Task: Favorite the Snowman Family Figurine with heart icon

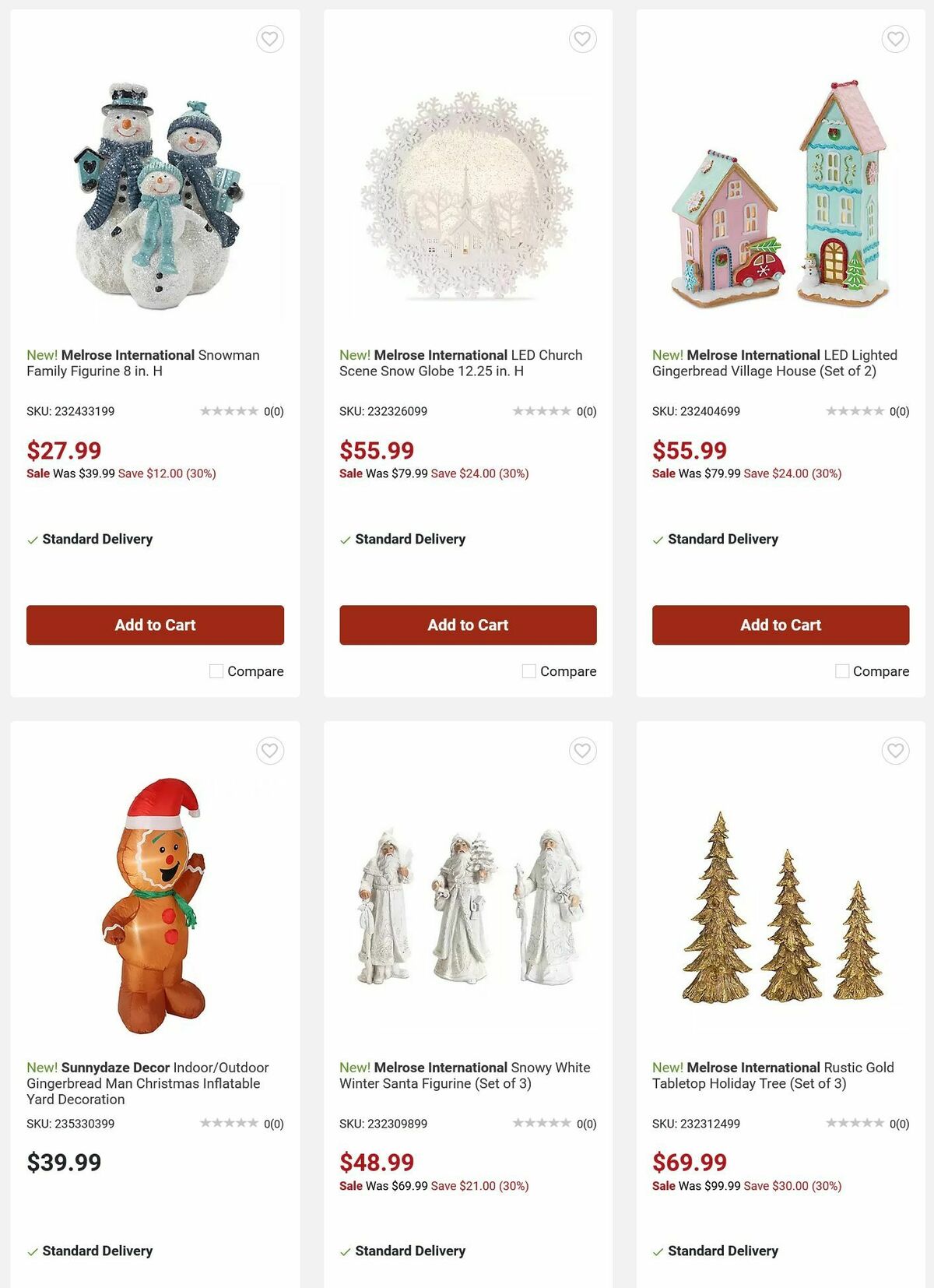Action: [x=270, y=39]
